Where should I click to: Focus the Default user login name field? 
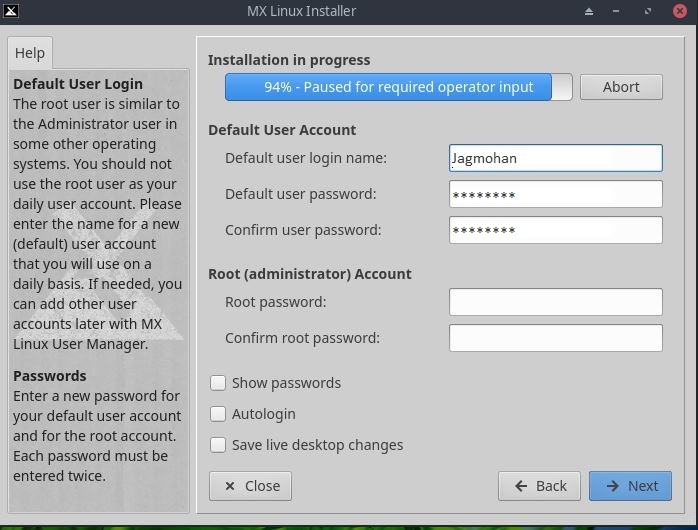[556, 158]
